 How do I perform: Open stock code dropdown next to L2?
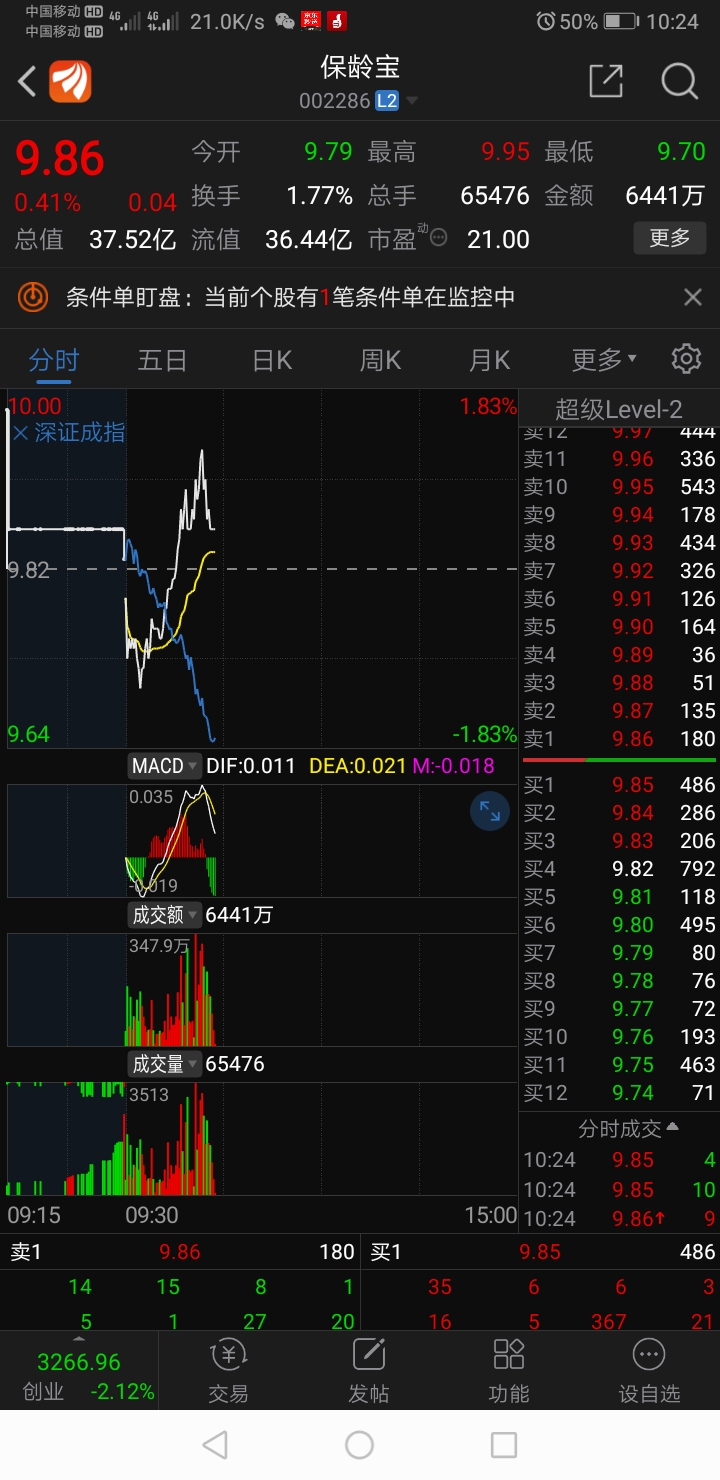tap(412, 101)
